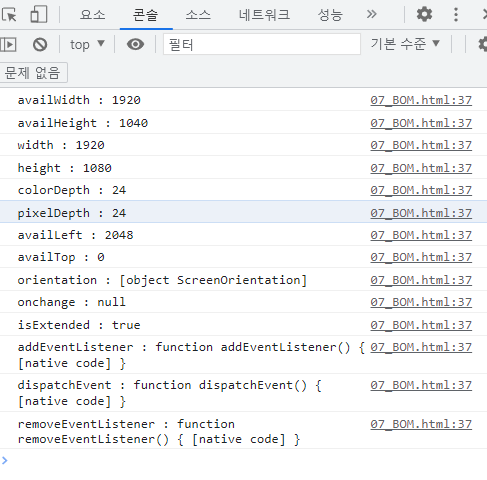Open source link on dispatchEvent row
Image resolution: width=487 pixels, height=480 pixels.
[421, 385]
